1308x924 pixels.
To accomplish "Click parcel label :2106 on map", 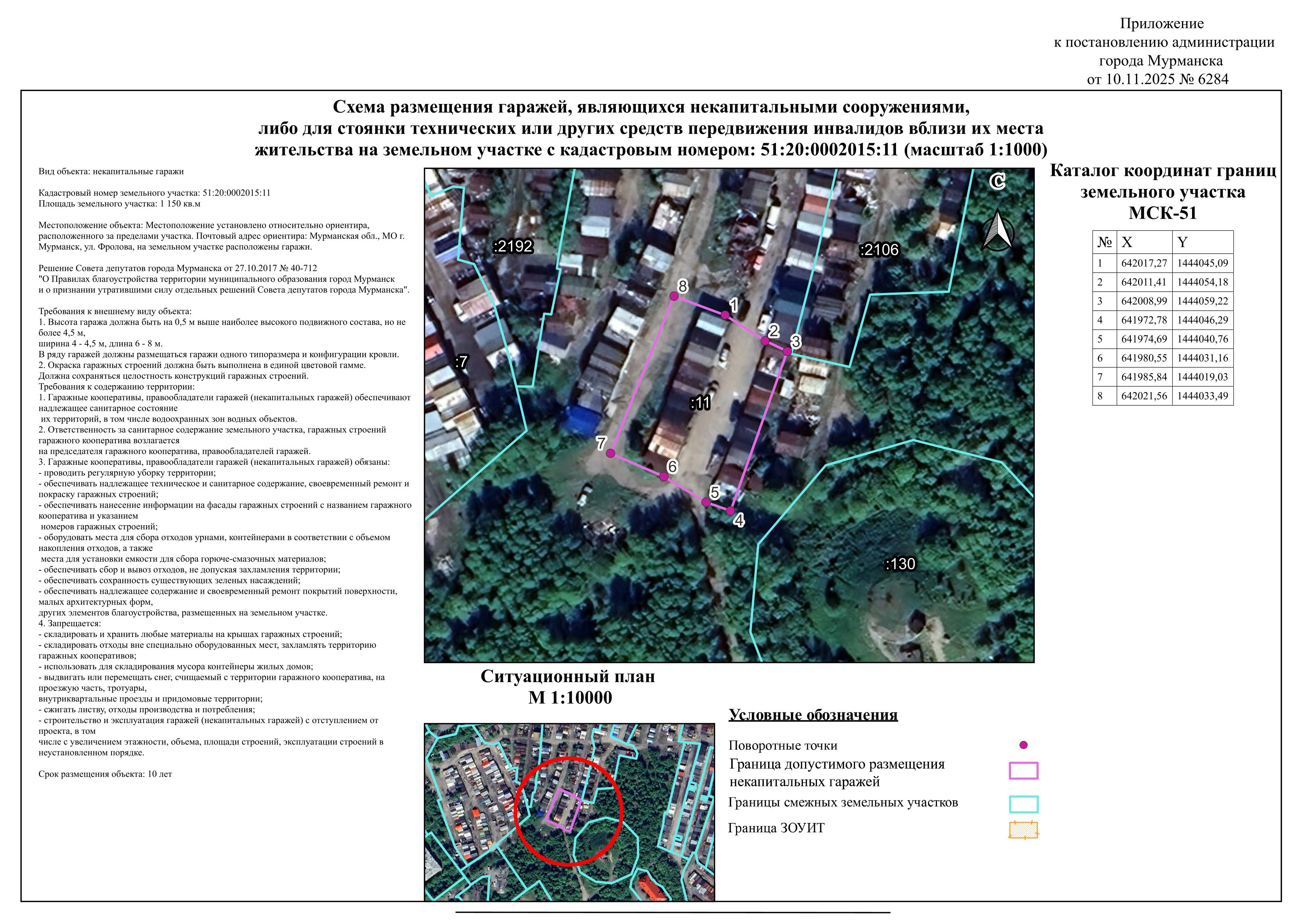I will click(x=879, y=250).
